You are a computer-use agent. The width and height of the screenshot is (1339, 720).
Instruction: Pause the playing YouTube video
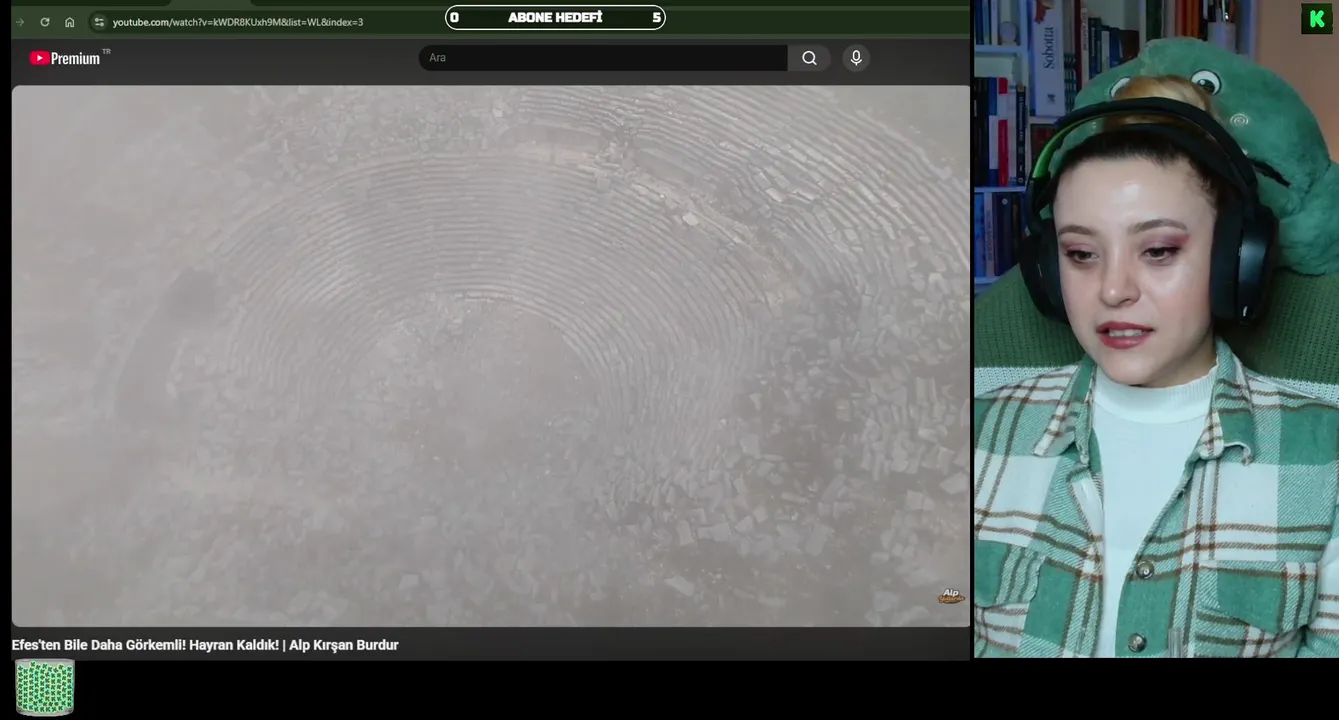click(x=490, y=356)
